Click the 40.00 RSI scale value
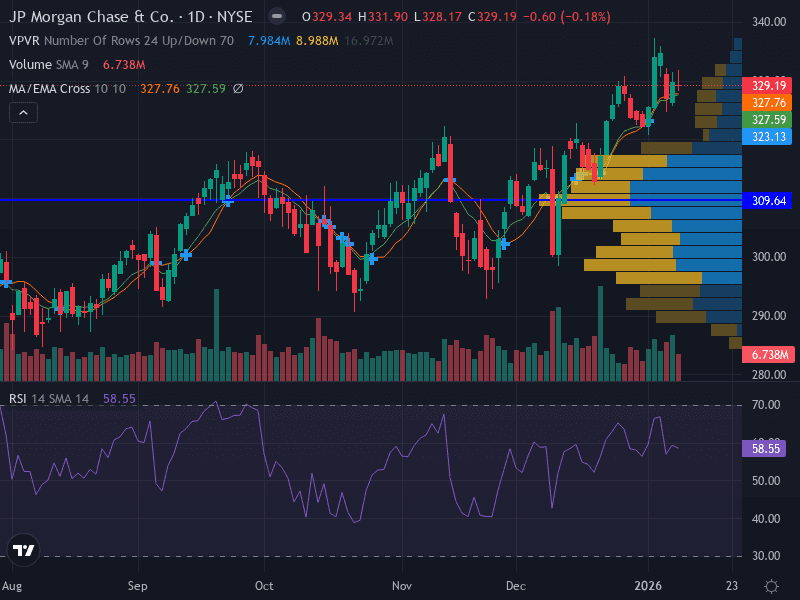This screenshot has height=600, width=800. pos(766,519)
